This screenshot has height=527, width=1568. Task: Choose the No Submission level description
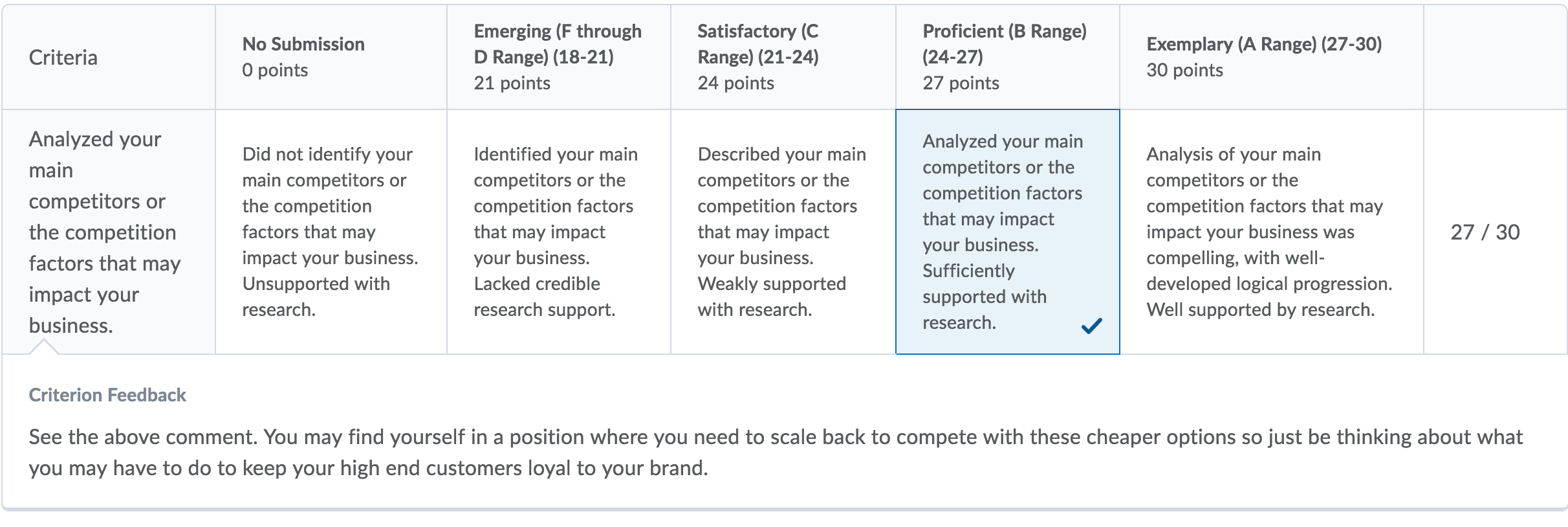pyautogui.click(x=331, y=232)
